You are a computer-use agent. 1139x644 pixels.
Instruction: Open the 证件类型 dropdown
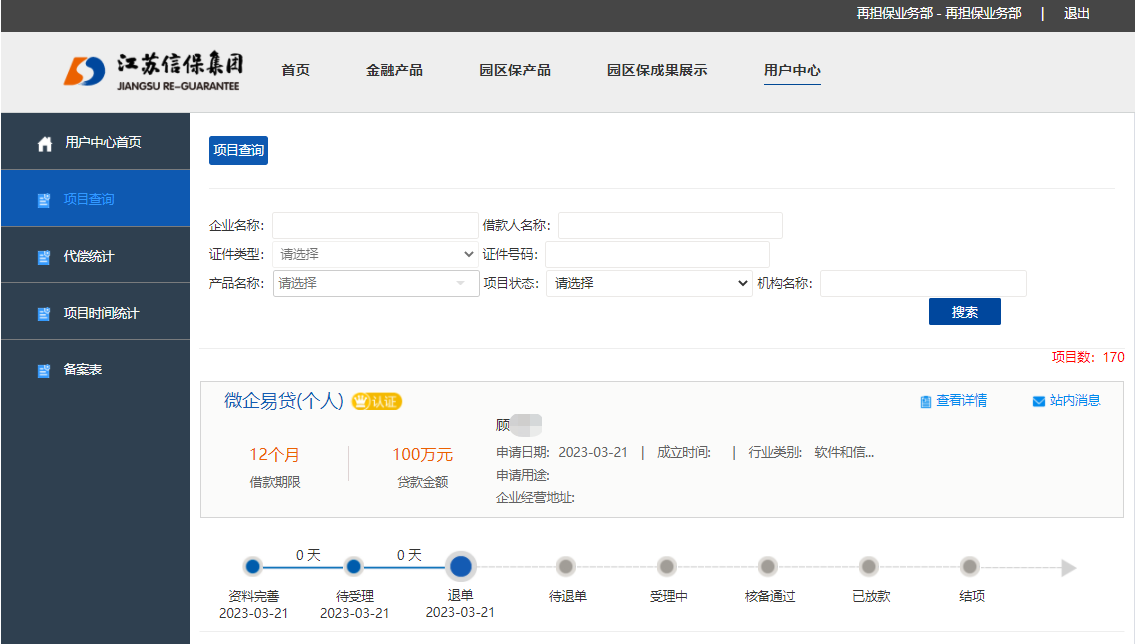click(x=376, y=254)
